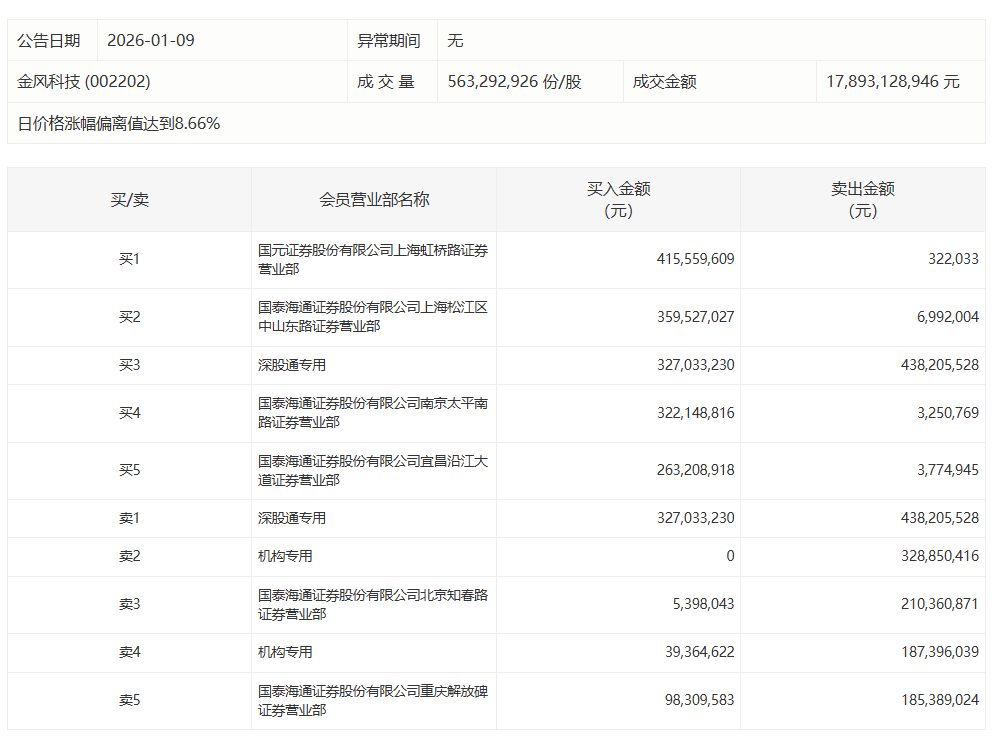999x754 pixels.
Task: Click the 日价格涨幅偏离值达到8.66% reason text
Action: [x=119, y=124]
